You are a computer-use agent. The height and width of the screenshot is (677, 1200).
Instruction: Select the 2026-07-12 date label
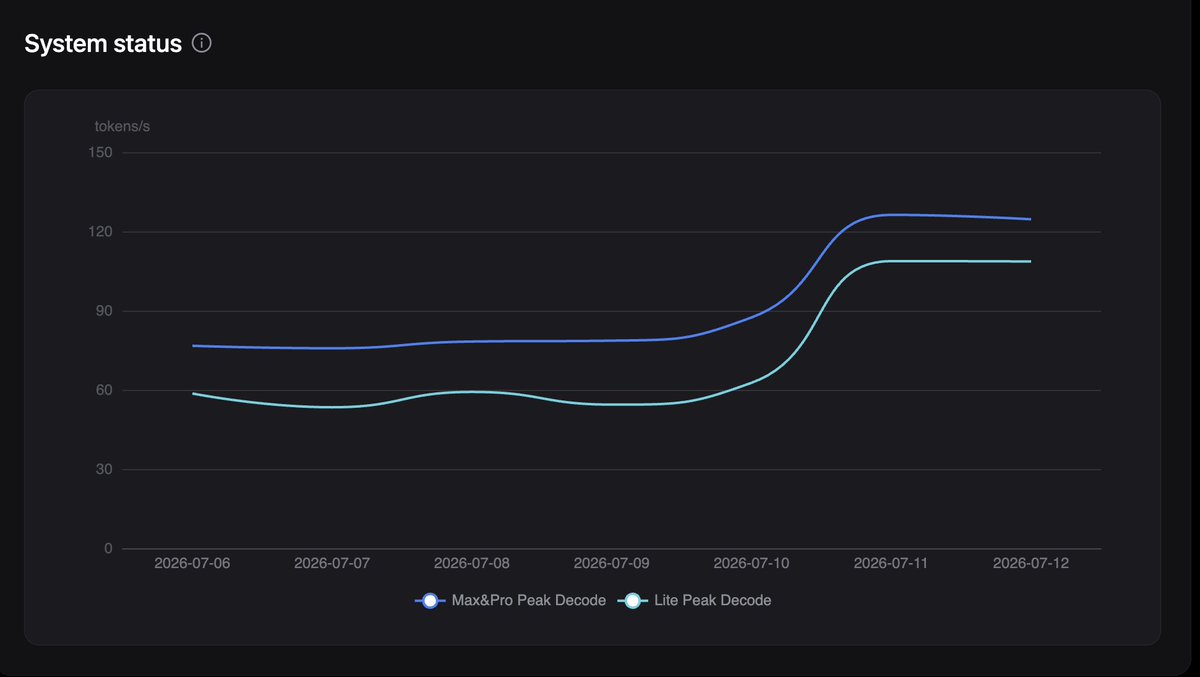click(1031, 563)
